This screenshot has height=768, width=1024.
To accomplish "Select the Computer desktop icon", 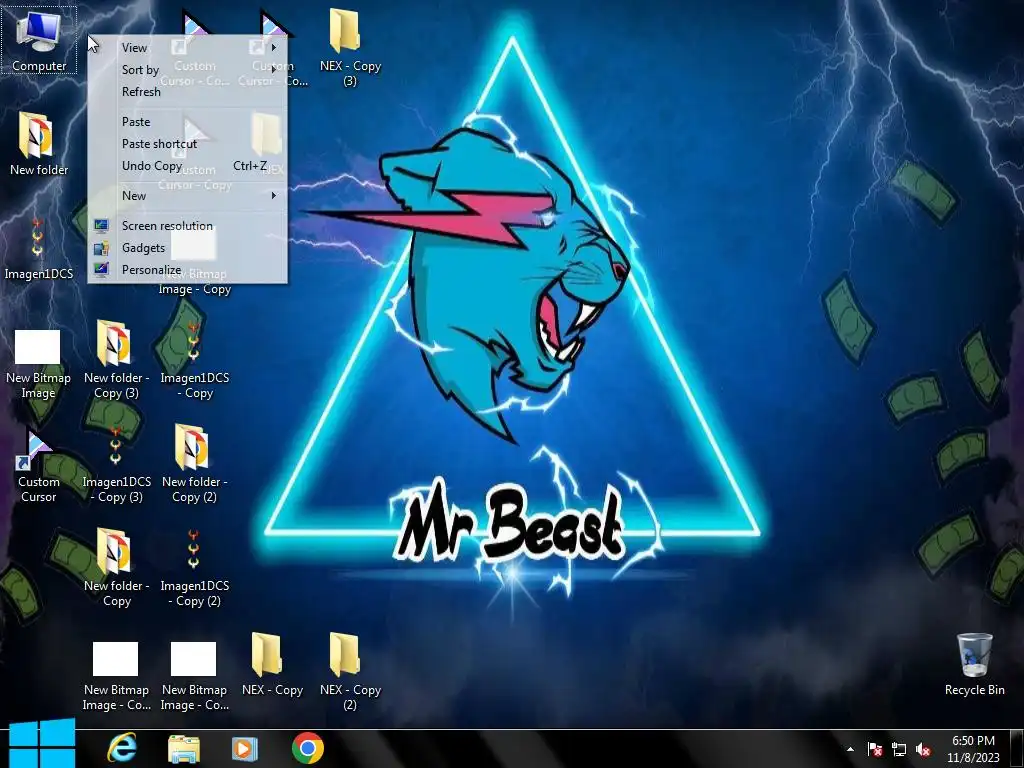I will [39, 40].
